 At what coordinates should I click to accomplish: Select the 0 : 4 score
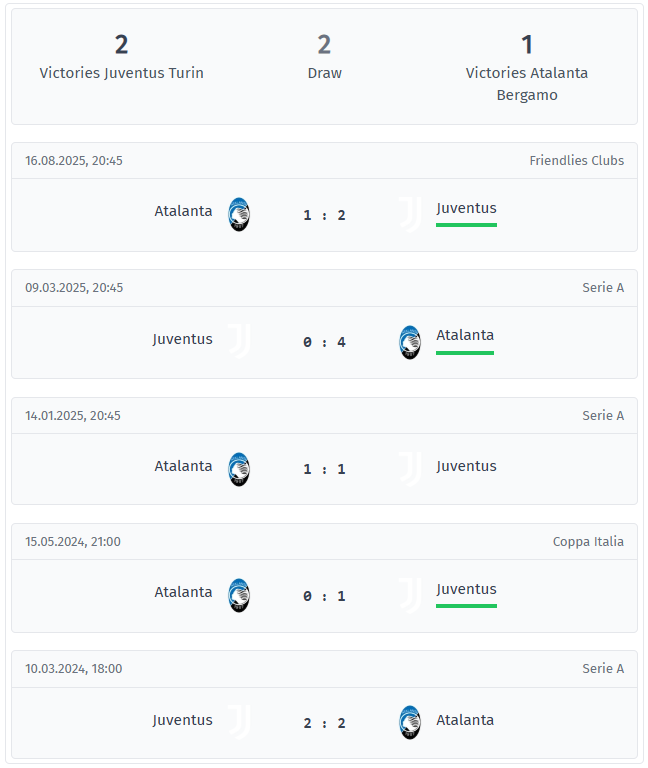point(324,342)
